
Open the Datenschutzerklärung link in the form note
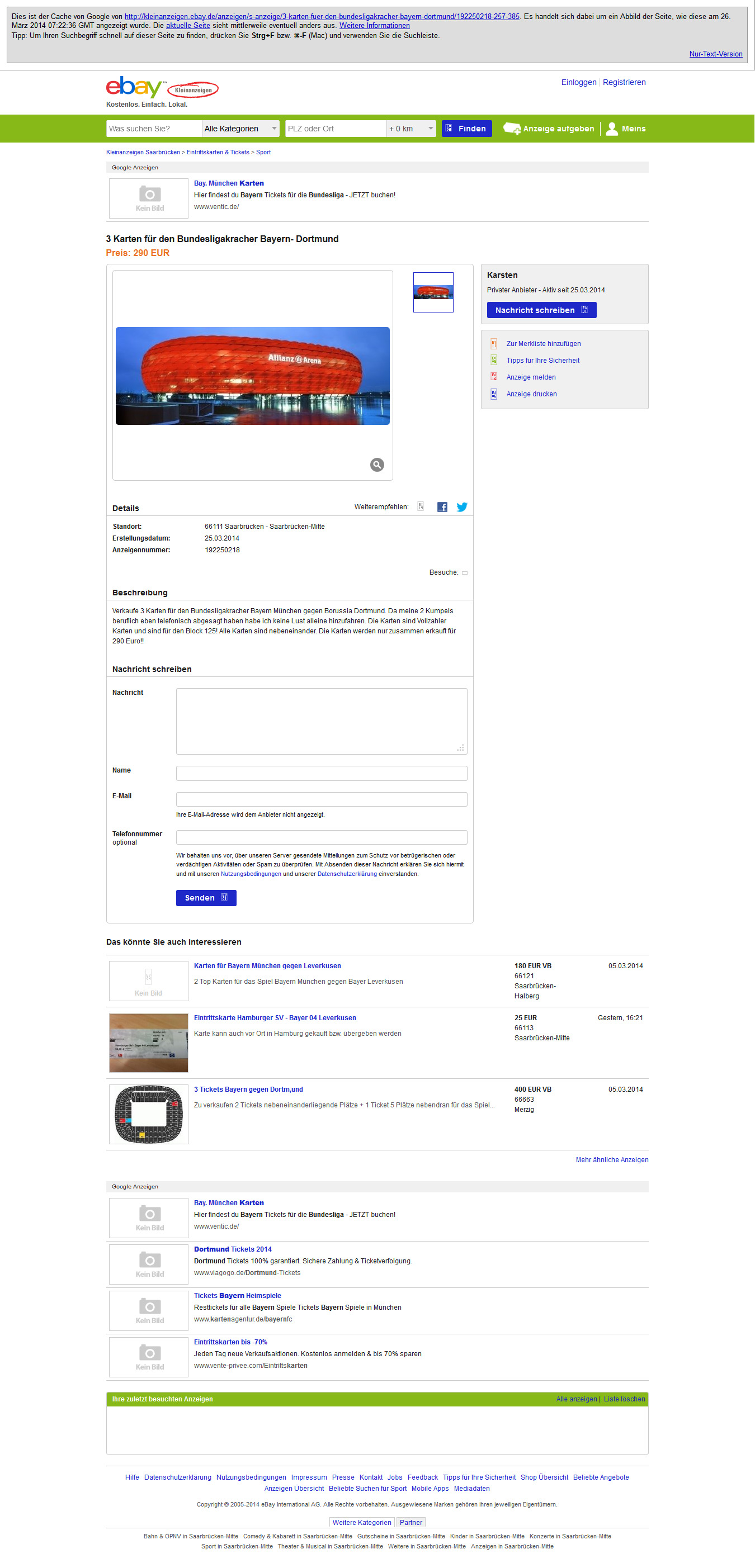click(347, 874)
